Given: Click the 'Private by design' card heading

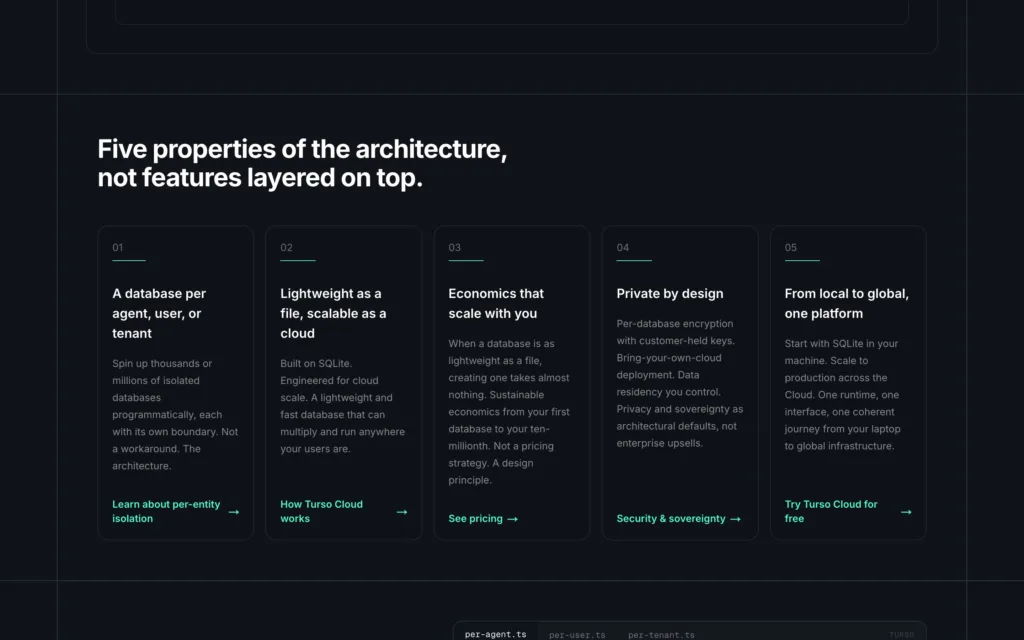Looking at the screenshot, I should coord(669,294).
